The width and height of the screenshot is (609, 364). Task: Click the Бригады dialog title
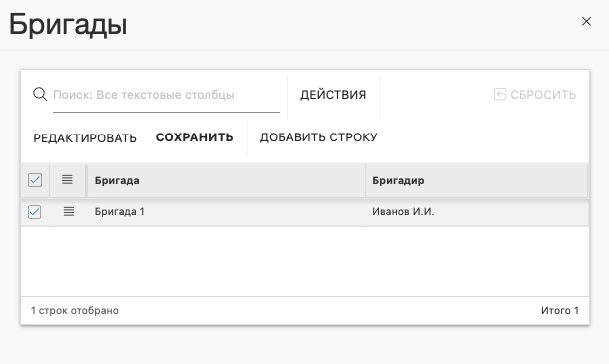(x=68, y=25)
